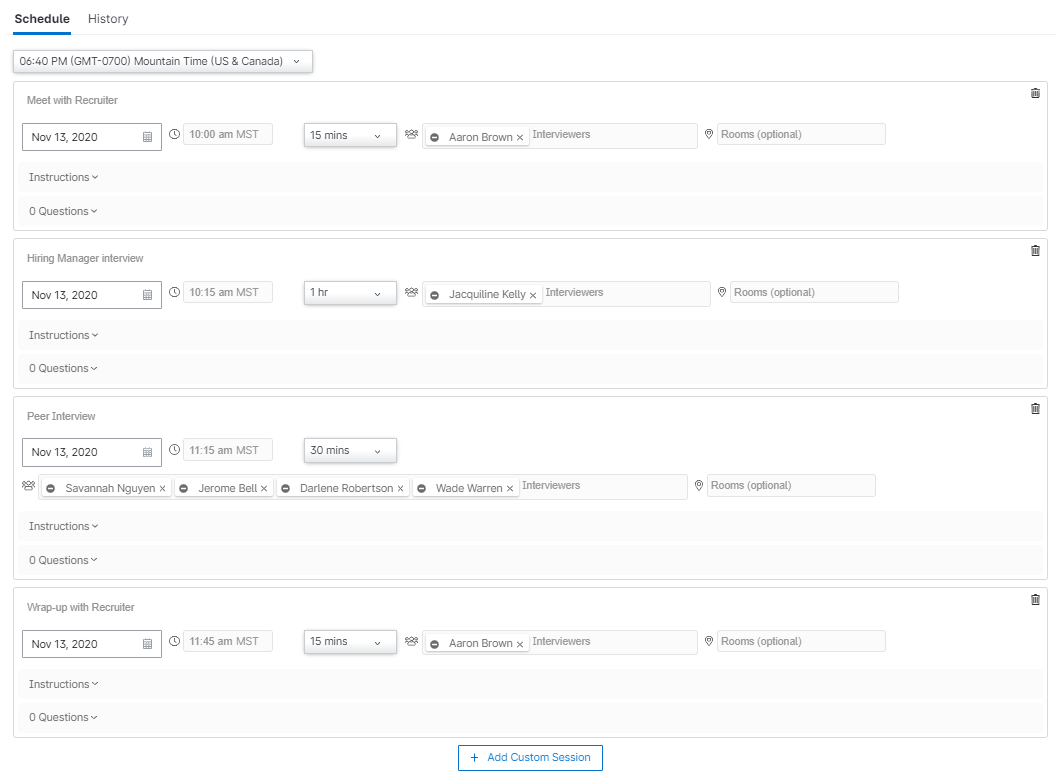Screen dimensions: 1063x782
Task: Click the minus icon on Wade Warren's chip
Action: (421, 489)
